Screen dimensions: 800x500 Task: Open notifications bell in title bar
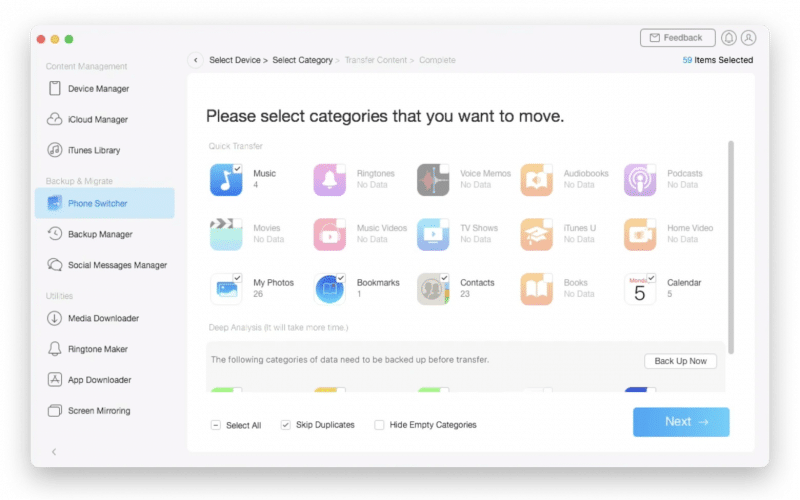[x=729, y=38]
